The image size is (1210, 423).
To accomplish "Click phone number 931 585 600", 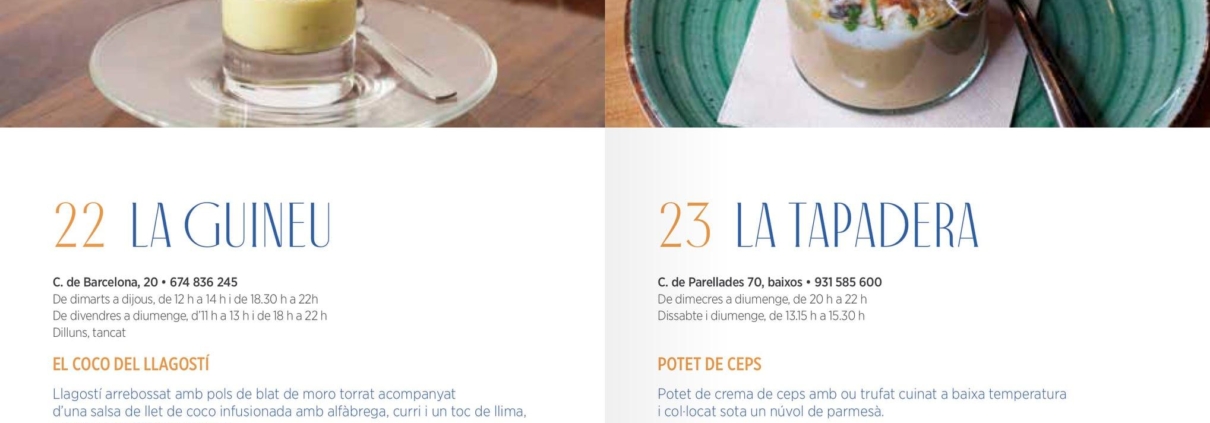I will click(x=848, y=282).
